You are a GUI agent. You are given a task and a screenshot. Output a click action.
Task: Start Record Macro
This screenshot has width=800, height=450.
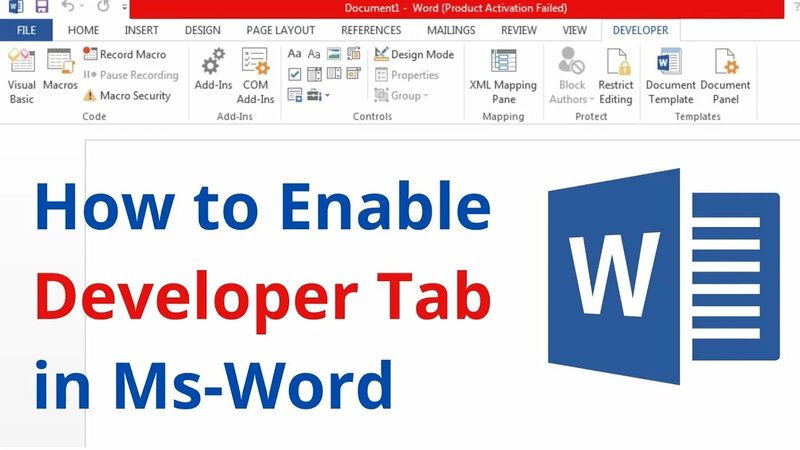pos(124,54)
